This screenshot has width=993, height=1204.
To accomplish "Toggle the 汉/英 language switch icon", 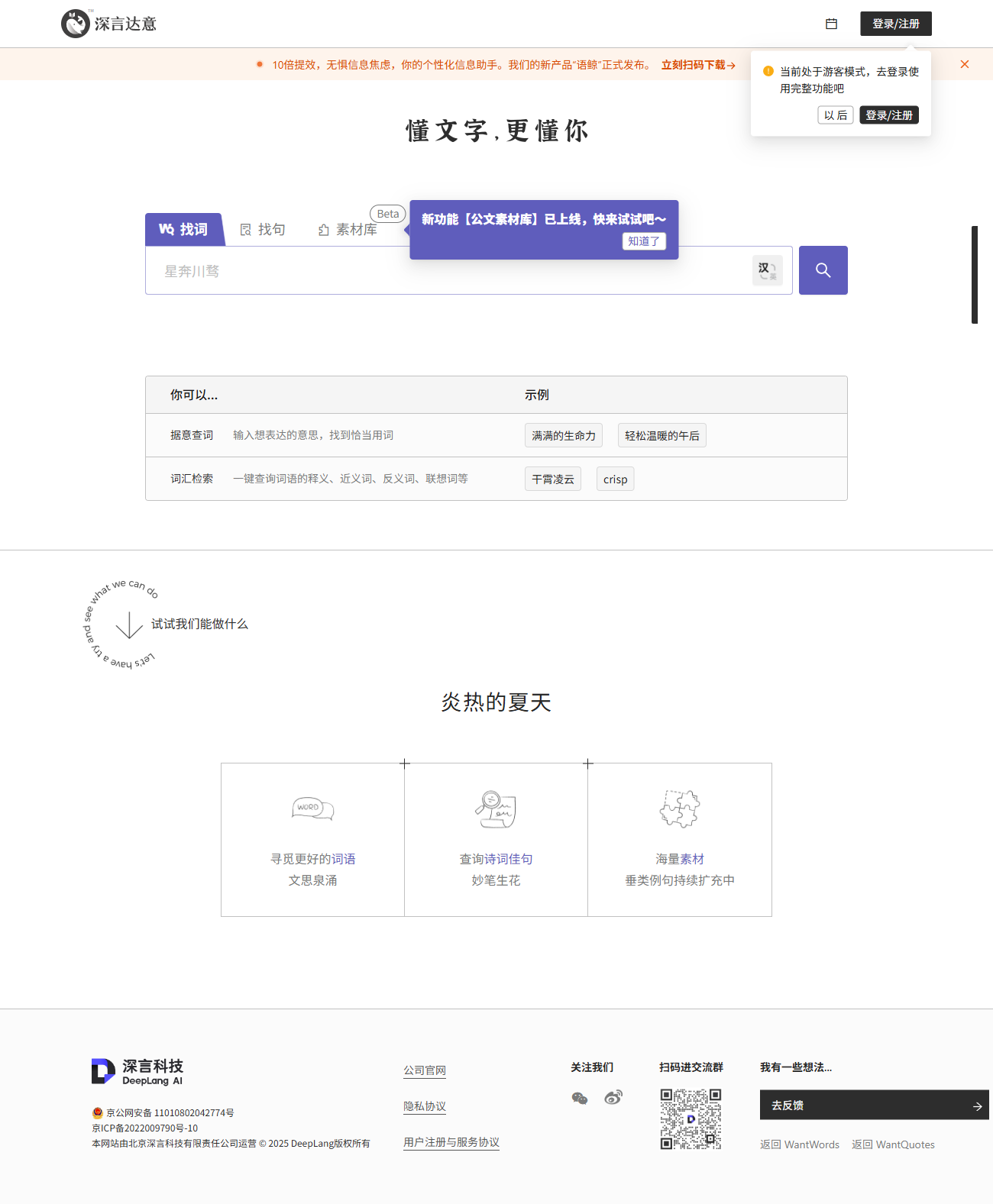I will pos(767,270).
